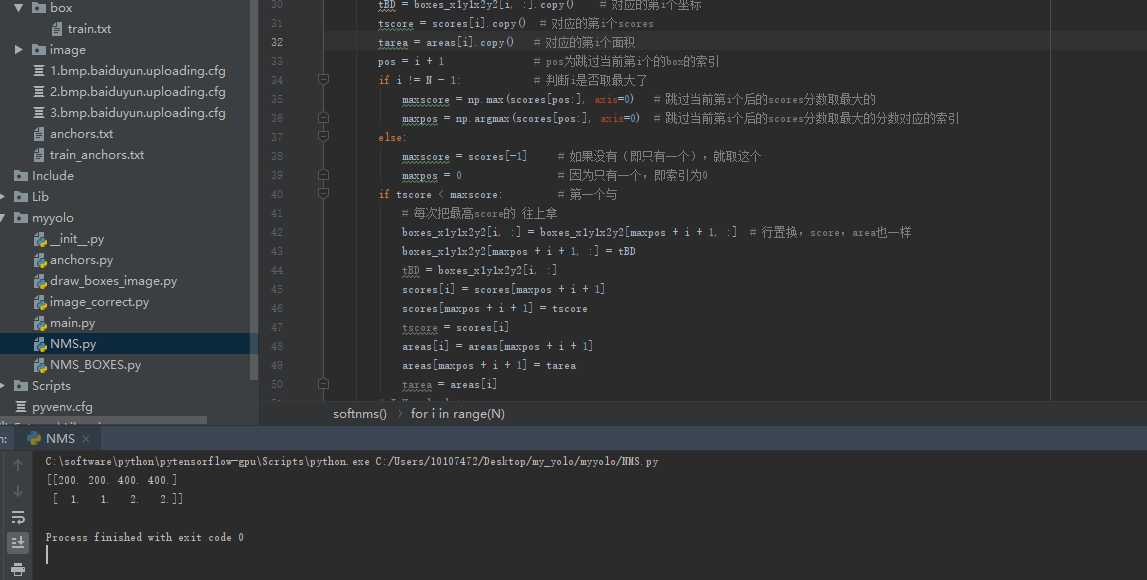The width and height of the screenshot is (1147, 580).
Task: Close the NMS run tab
Action: [86, 439]
